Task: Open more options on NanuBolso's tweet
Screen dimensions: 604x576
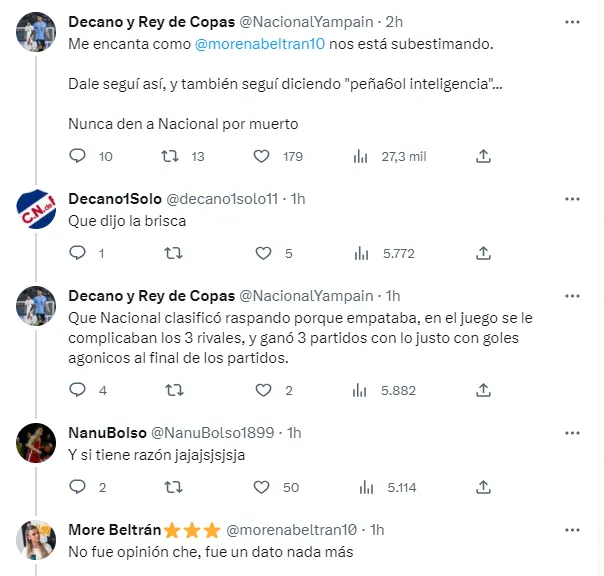Action: pyautogui.click(x=571, y=433)
